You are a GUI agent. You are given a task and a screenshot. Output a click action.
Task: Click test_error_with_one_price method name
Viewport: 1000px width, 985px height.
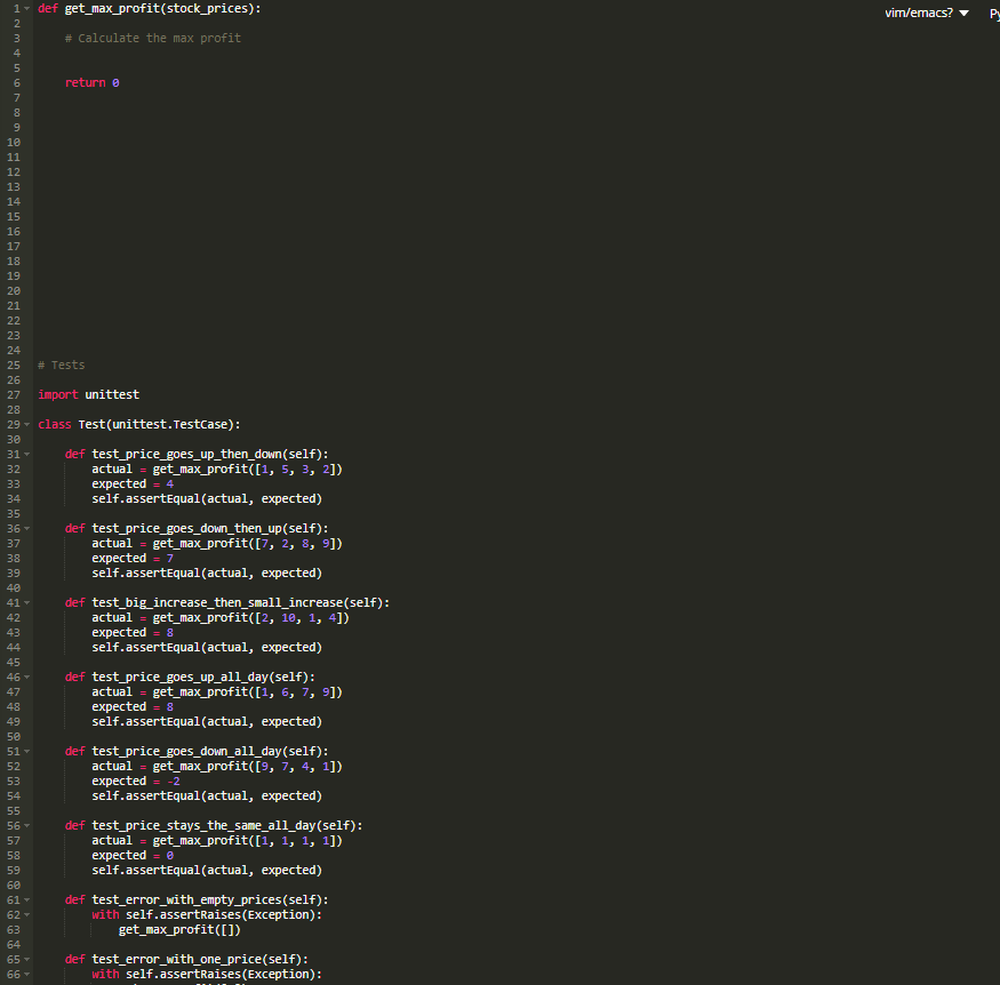[177, 959]
